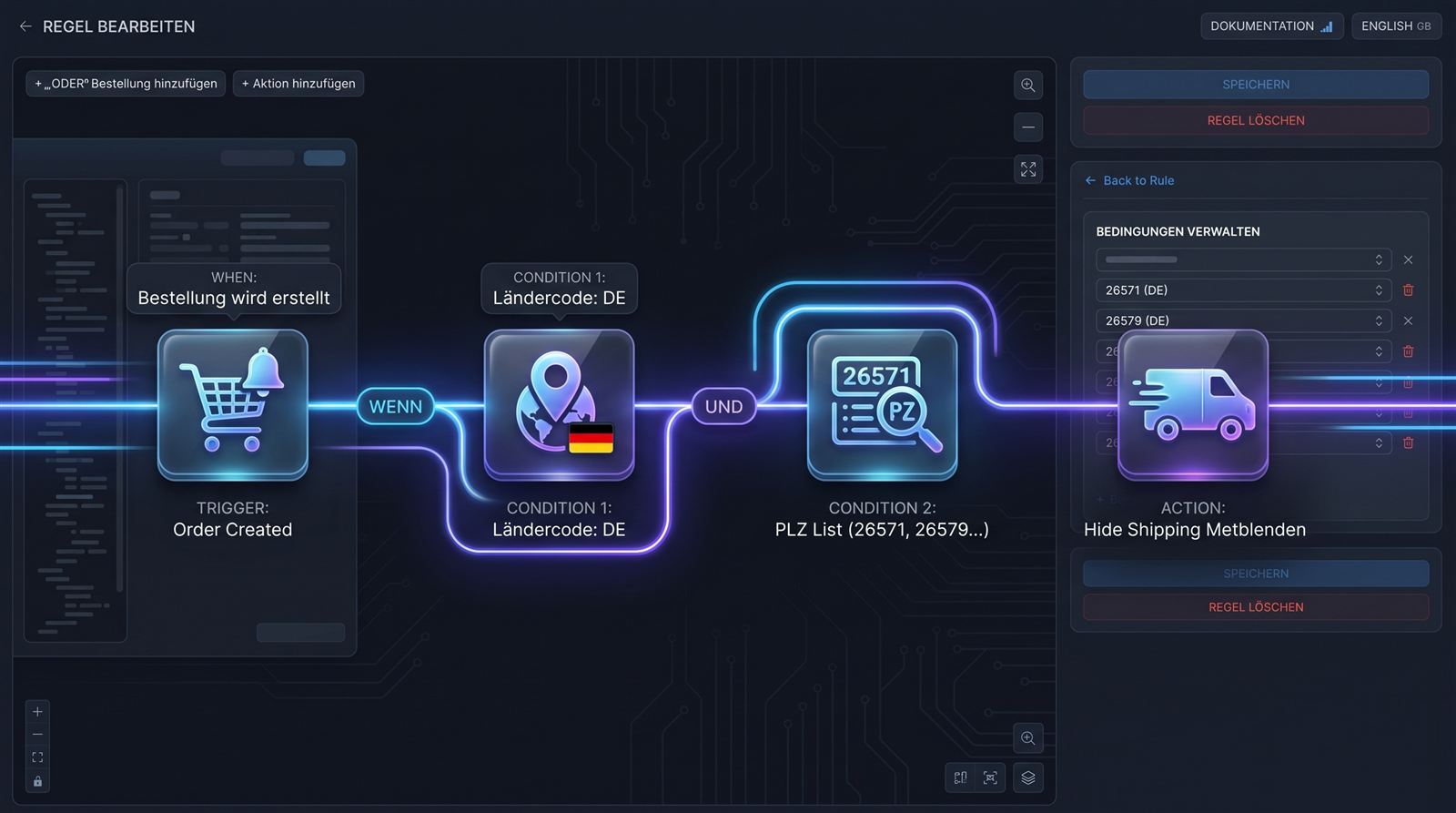
Task: Zoom out with the minus icon under the top magnifier
Action: coord(1028,127)
